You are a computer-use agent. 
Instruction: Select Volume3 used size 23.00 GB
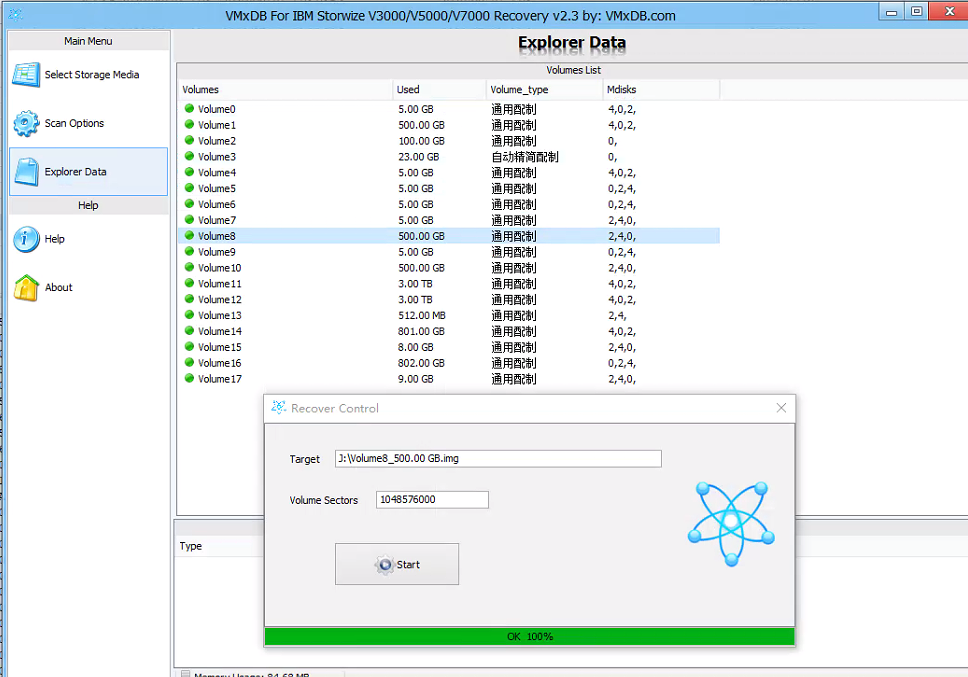(419, 157)
